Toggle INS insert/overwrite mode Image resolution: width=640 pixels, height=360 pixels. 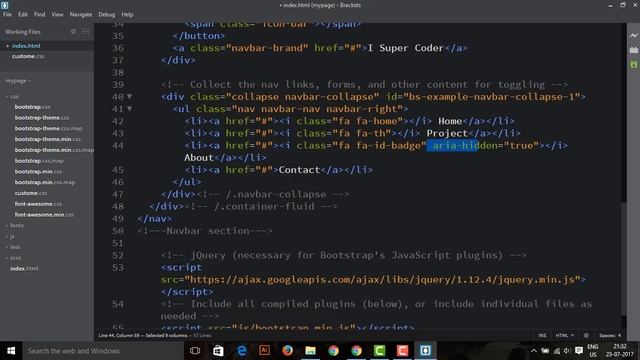click(542, 336)
